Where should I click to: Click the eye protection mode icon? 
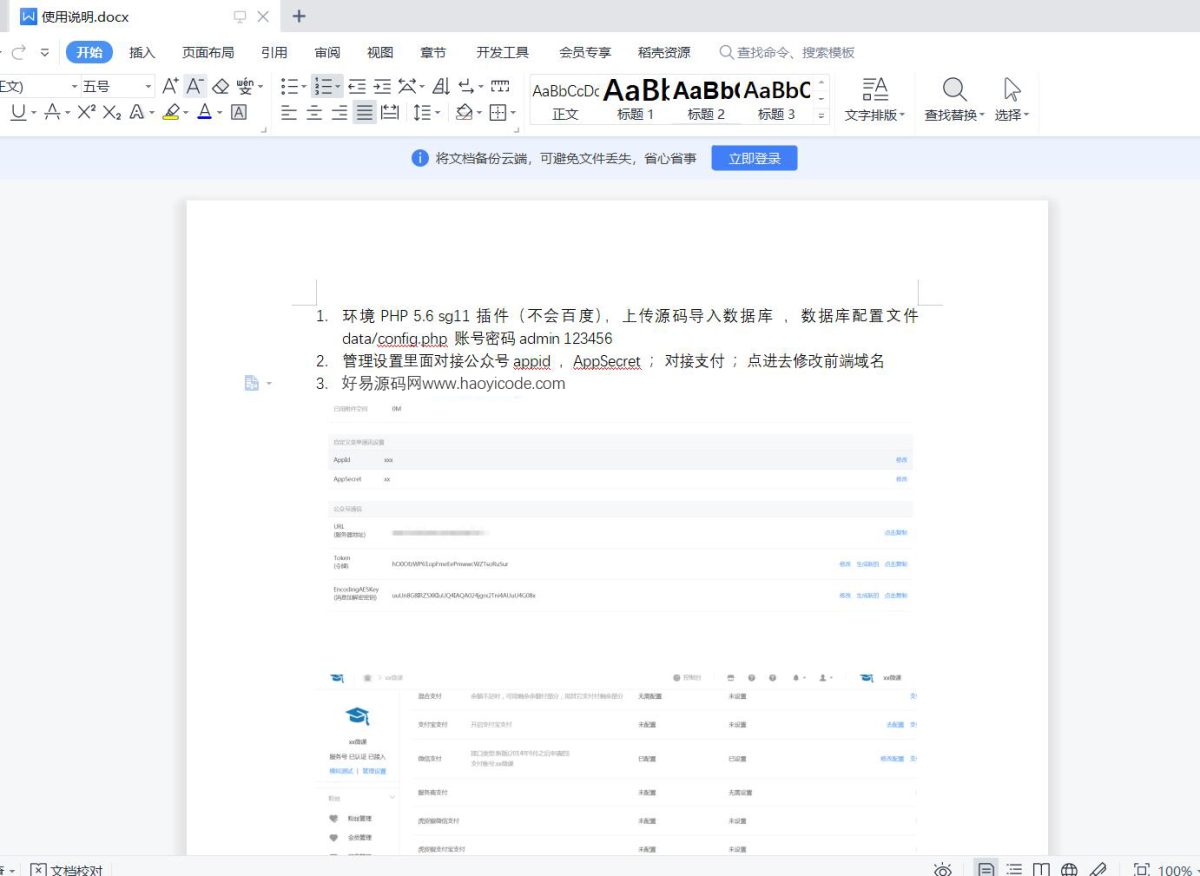[943, 869]
